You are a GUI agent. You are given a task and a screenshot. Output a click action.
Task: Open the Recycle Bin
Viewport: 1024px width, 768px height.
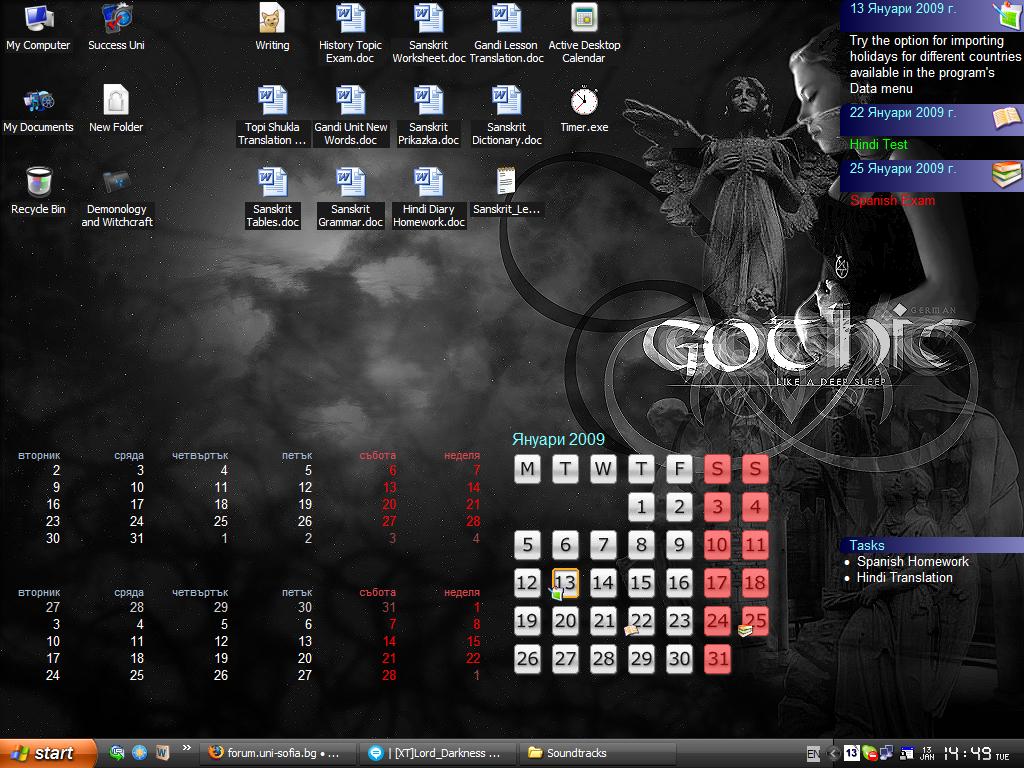click(x=38, y=183)
